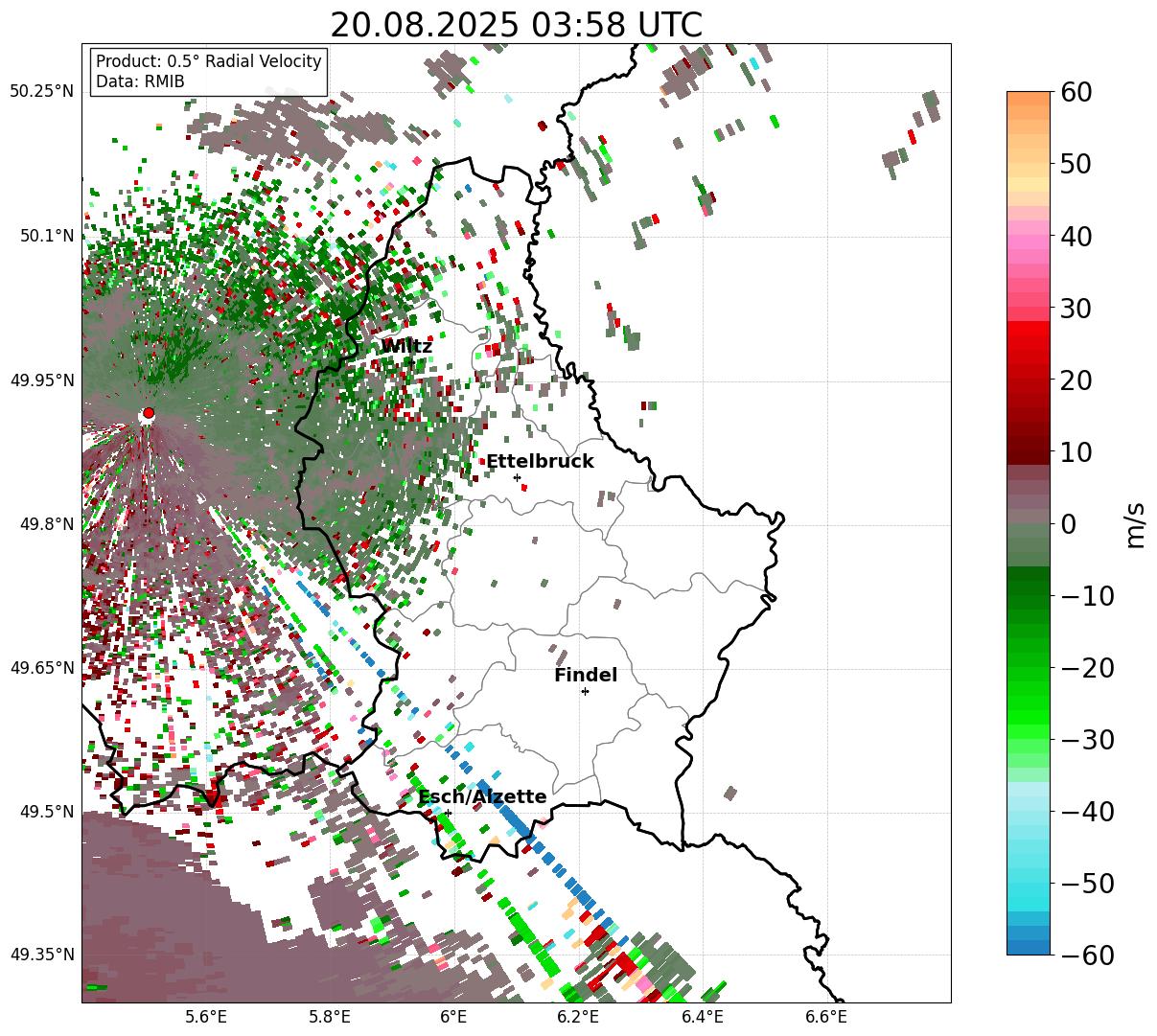Click the "Product: 0.5° Radial Velocity" label
This screenshot has height=1036, width=1157.
point(209,61)
